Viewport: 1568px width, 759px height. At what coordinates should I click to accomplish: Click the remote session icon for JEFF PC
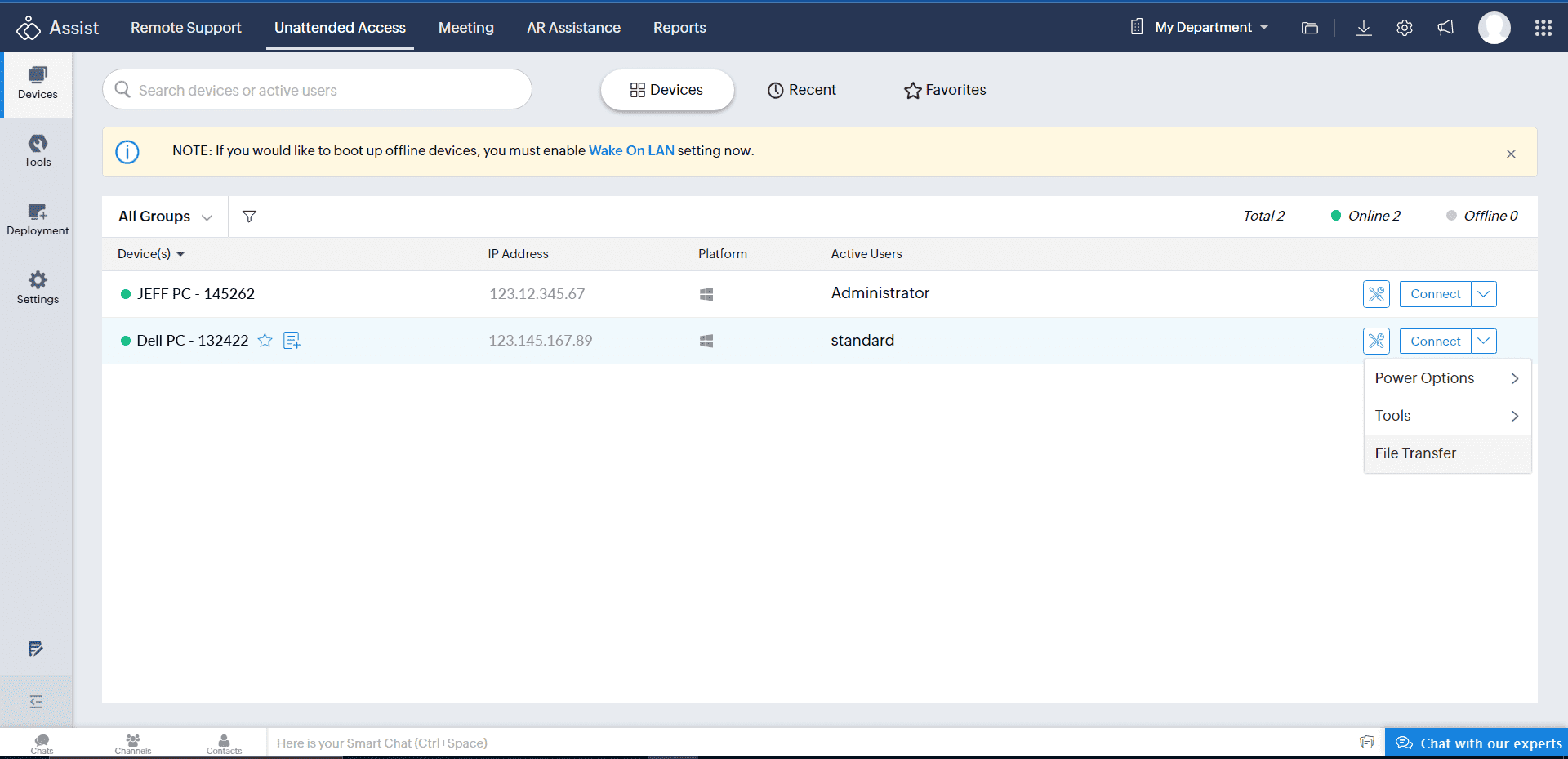click(x=1376, y=294)
